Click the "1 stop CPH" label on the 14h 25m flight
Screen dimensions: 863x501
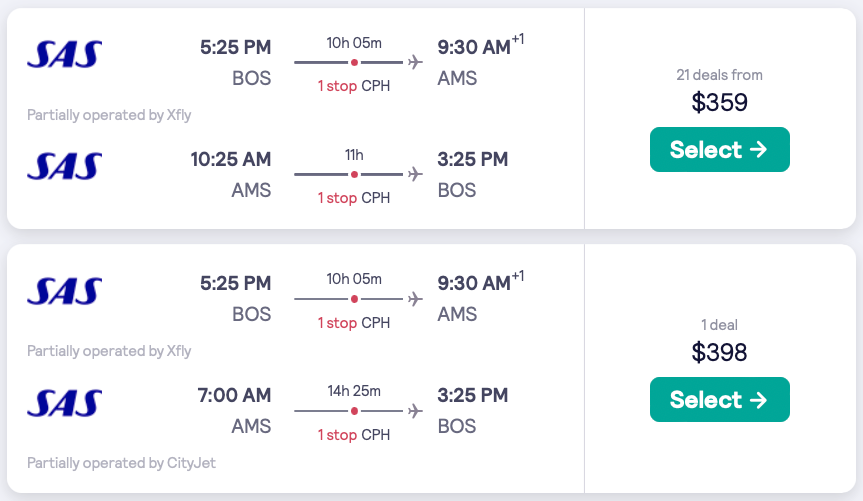[x=354, y=434]
